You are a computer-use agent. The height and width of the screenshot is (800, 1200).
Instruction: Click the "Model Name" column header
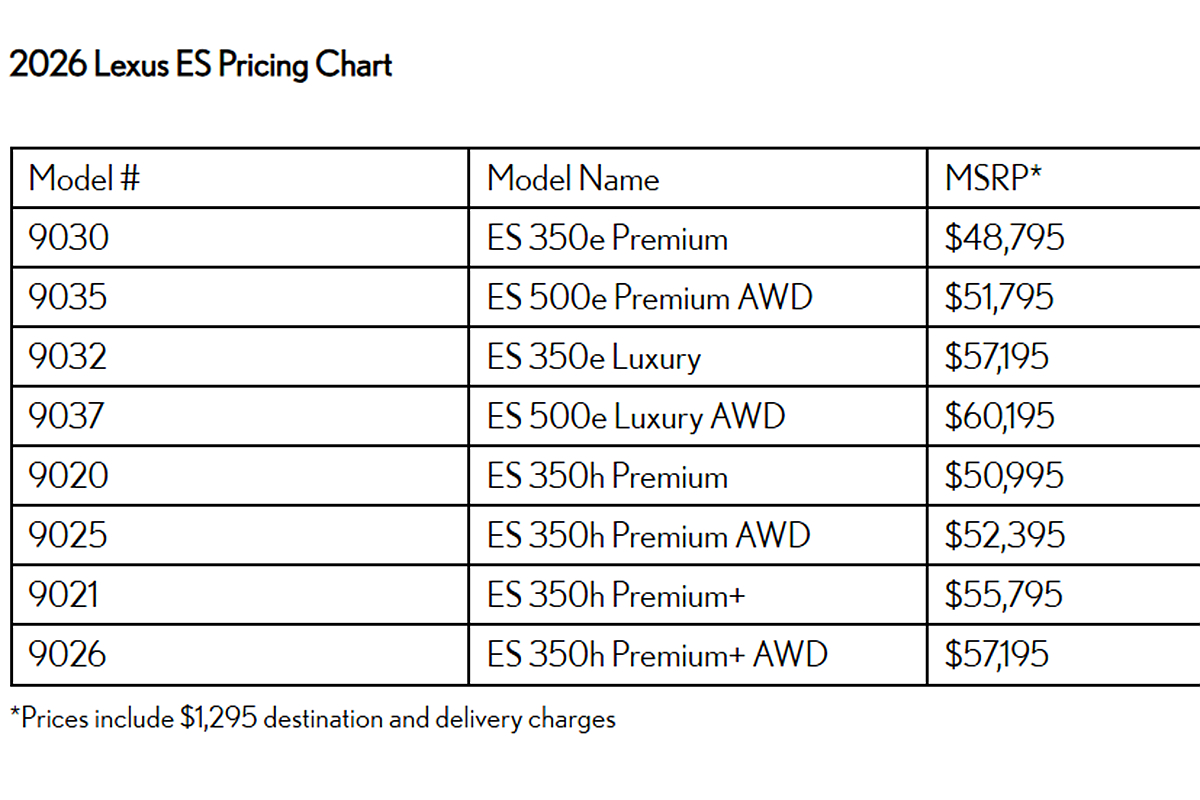573,179
